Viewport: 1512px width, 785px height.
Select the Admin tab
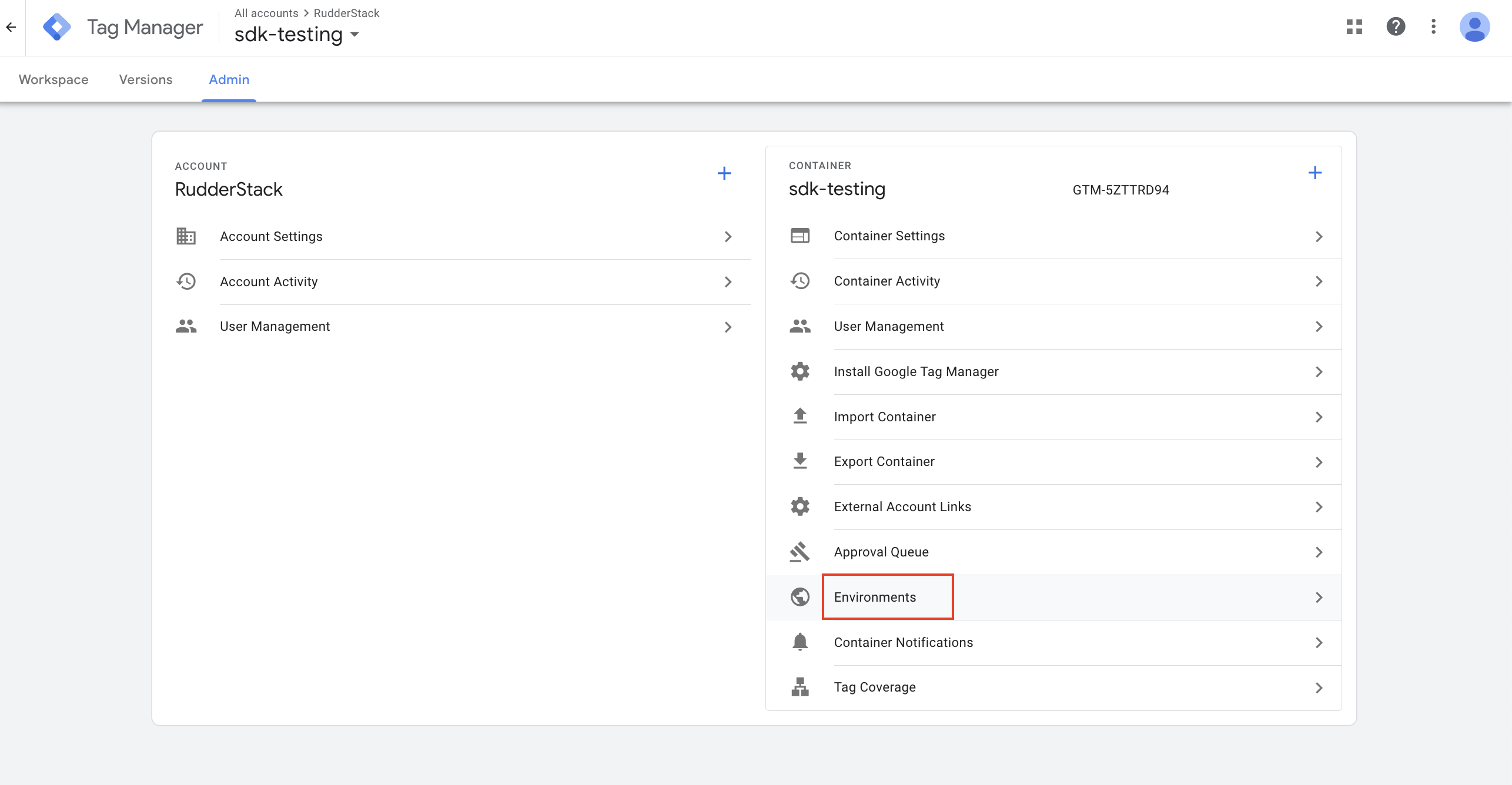coord(229,79)
